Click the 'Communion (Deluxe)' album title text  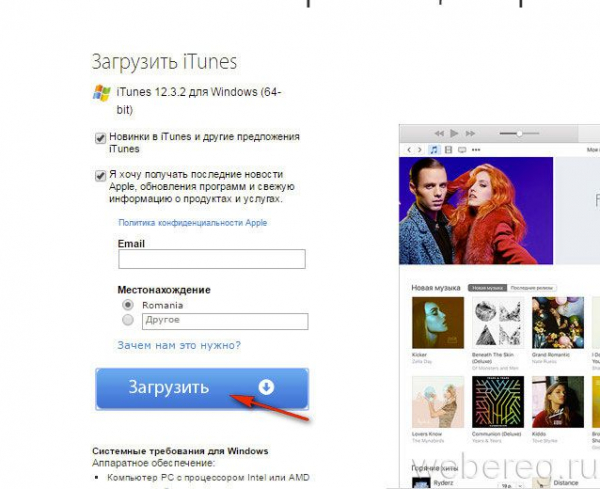coord(497,434)
